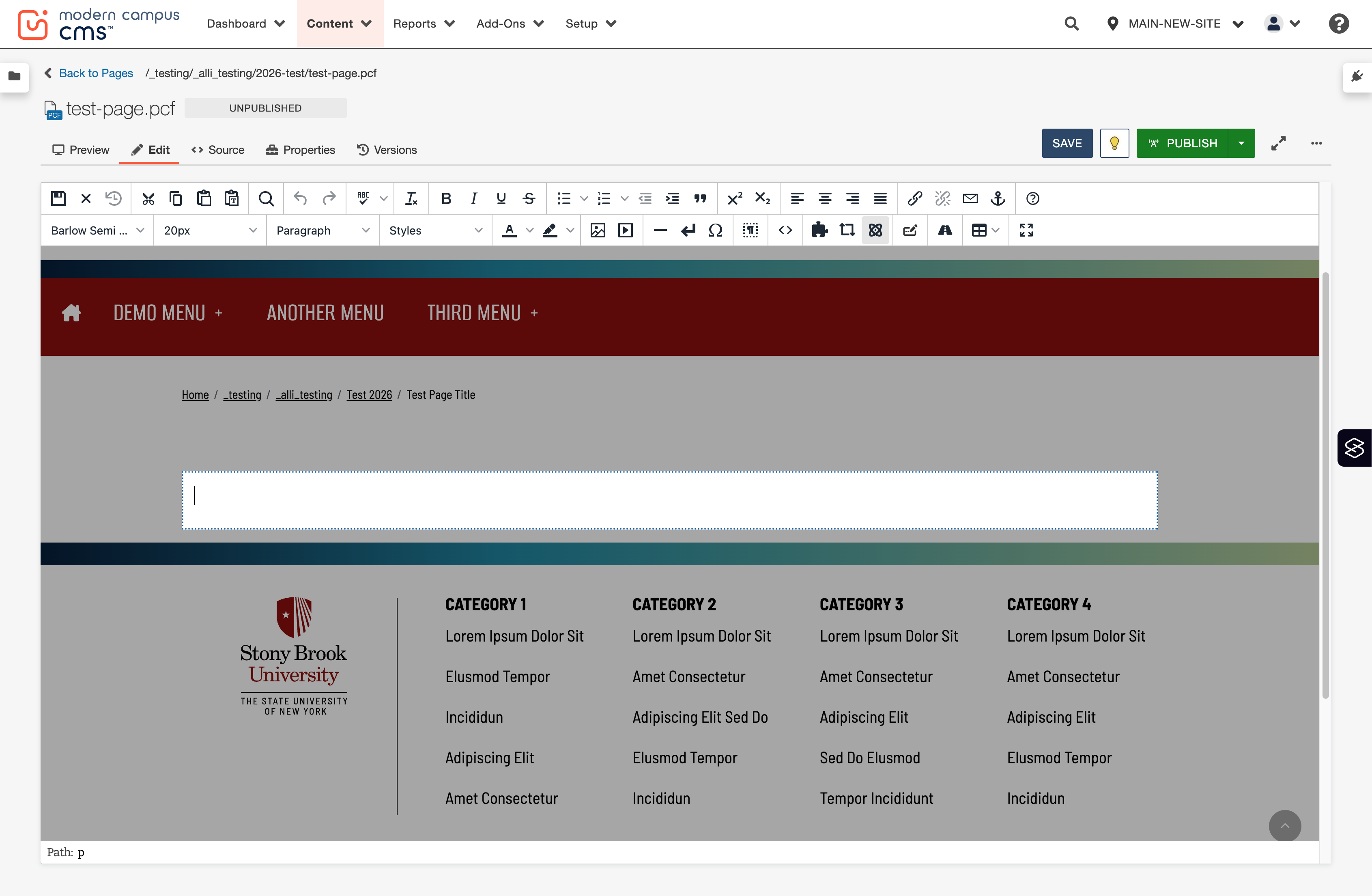Click the Mailto envelope icon
The width and height of the screenshot is (1372, 896).
(x=970, y=198)
